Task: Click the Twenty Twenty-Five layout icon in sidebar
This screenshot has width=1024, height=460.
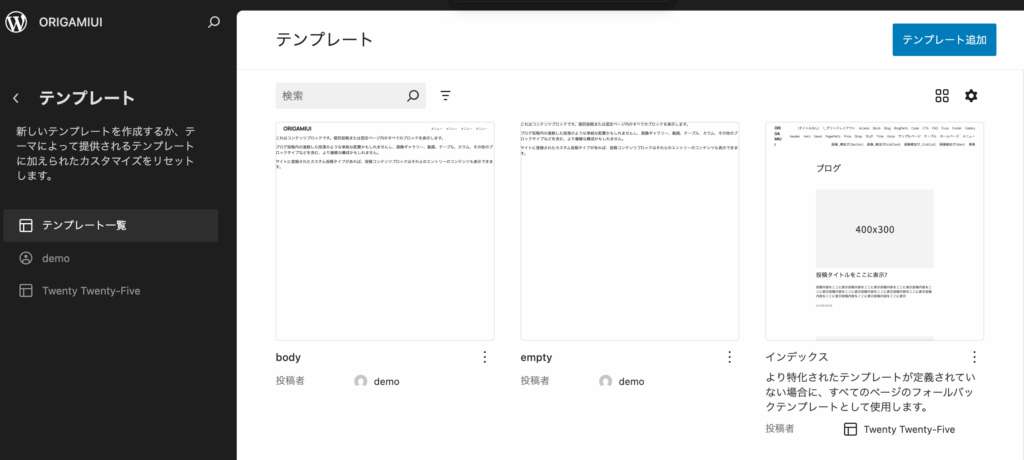Action: click(x=26, y=291)
